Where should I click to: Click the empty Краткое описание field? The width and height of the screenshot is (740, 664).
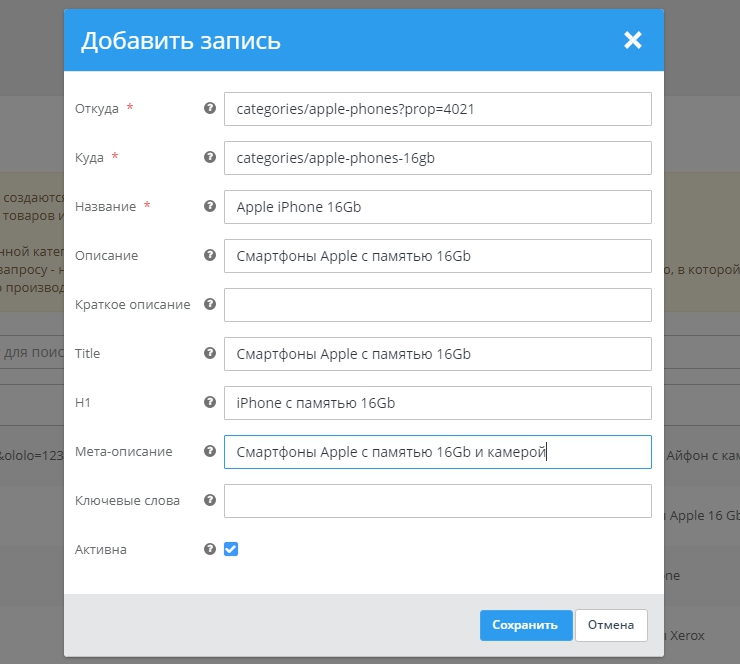[x=437, y=305]
